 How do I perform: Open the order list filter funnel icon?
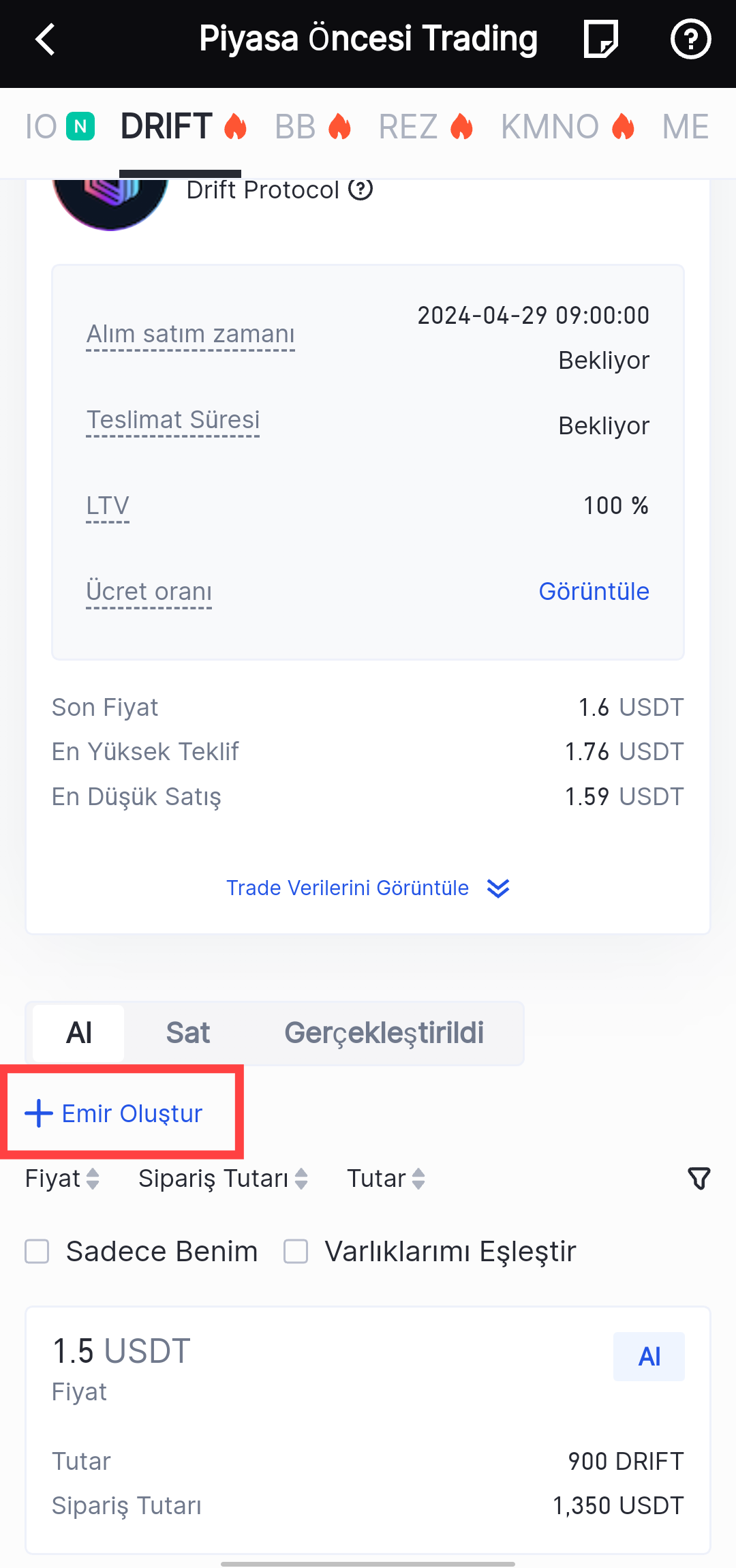(699, 1179)
